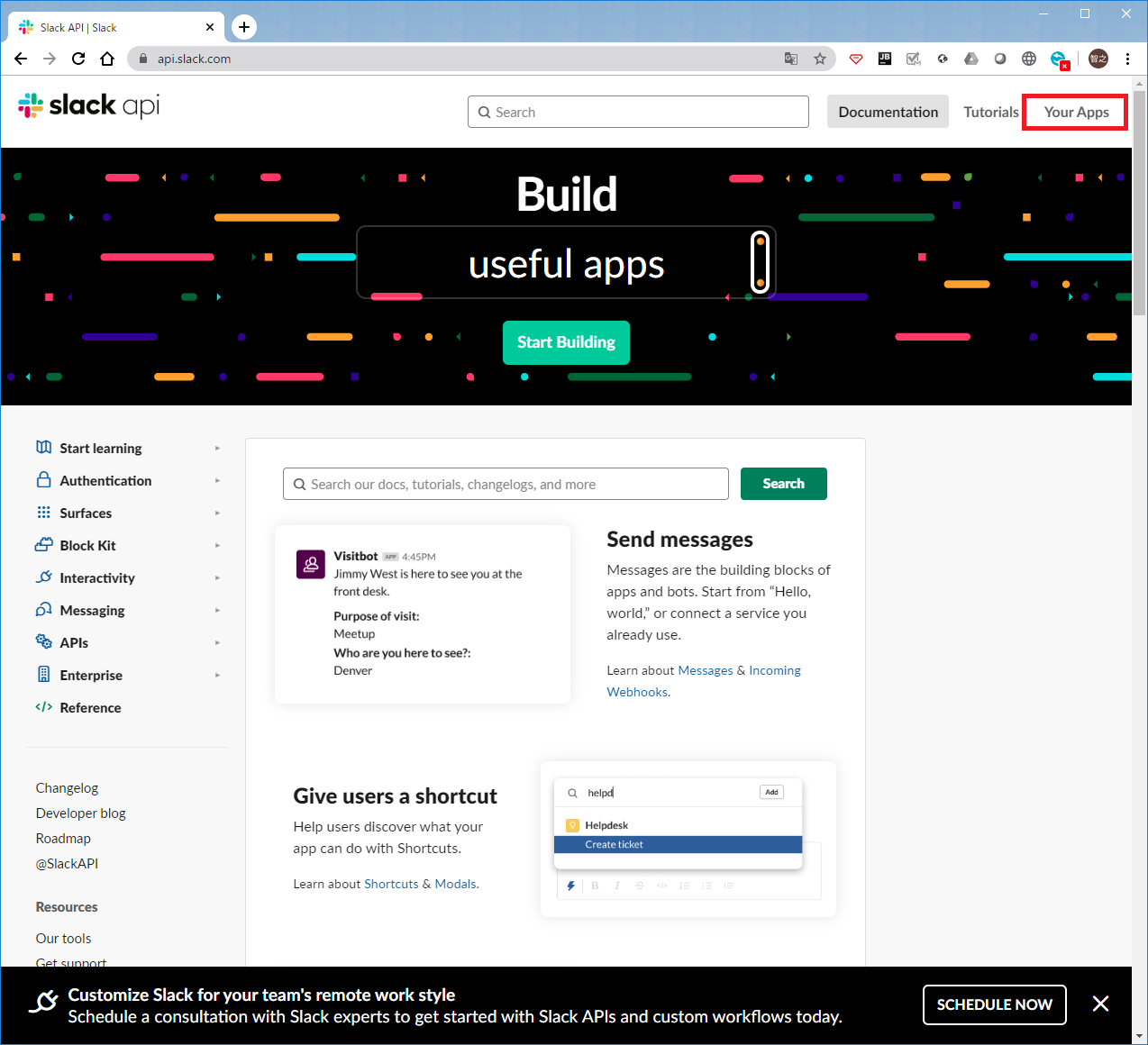
Task: Click the Slack API logo
Action: 88,106
